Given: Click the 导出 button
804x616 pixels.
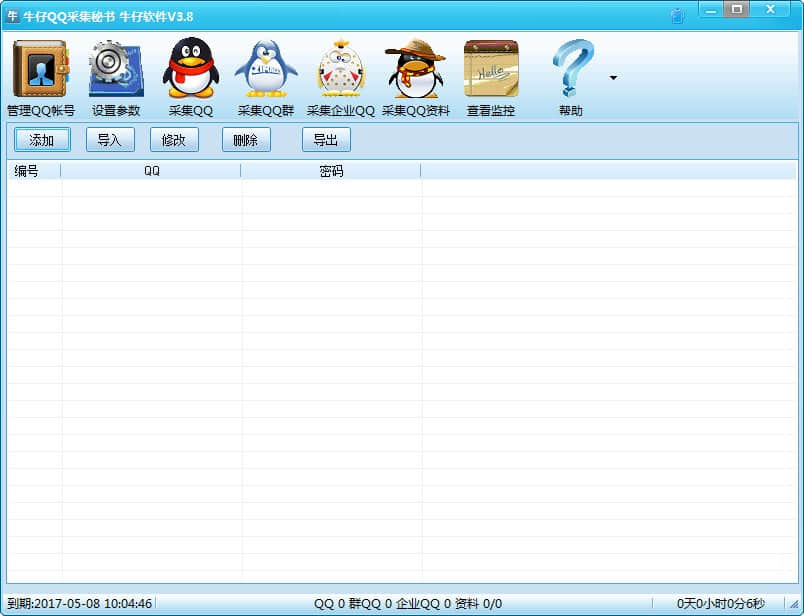Looking at the screenshot, I should [326, 140].
